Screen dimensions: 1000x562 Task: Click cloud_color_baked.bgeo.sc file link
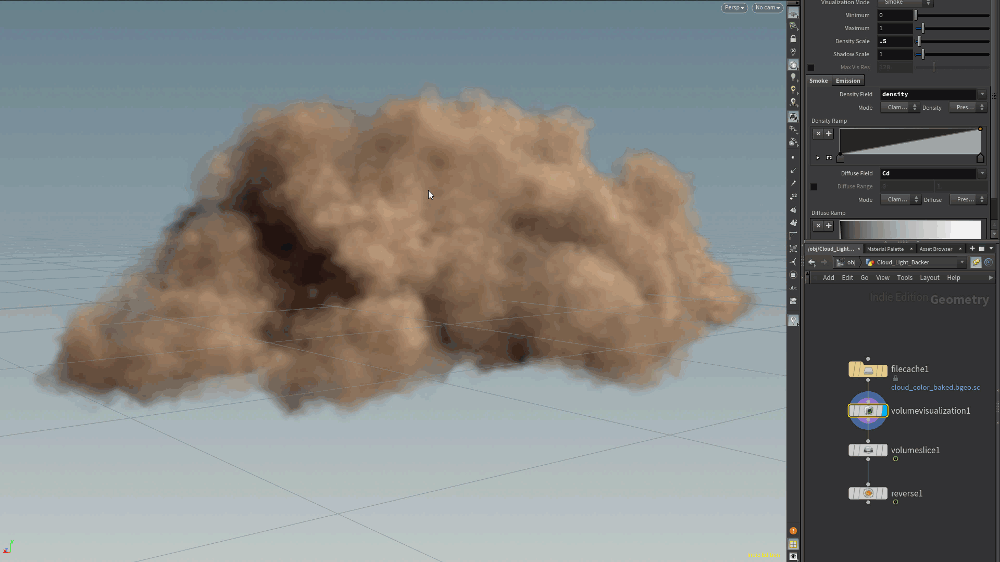[x=936, y=387]
